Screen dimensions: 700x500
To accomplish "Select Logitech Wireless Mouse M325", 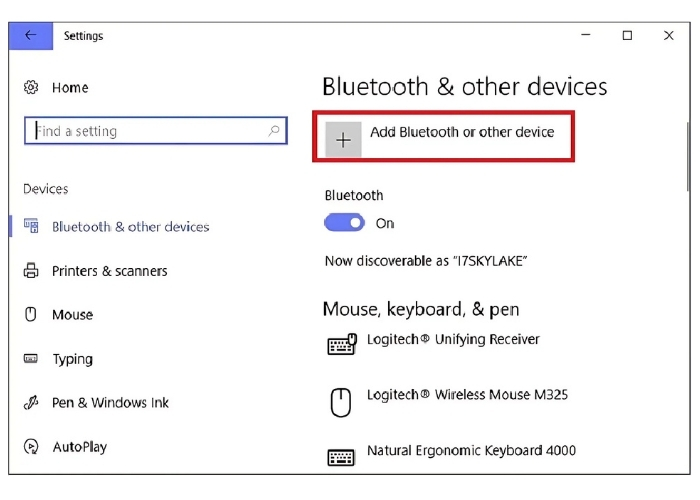I will tap(467, 395).
